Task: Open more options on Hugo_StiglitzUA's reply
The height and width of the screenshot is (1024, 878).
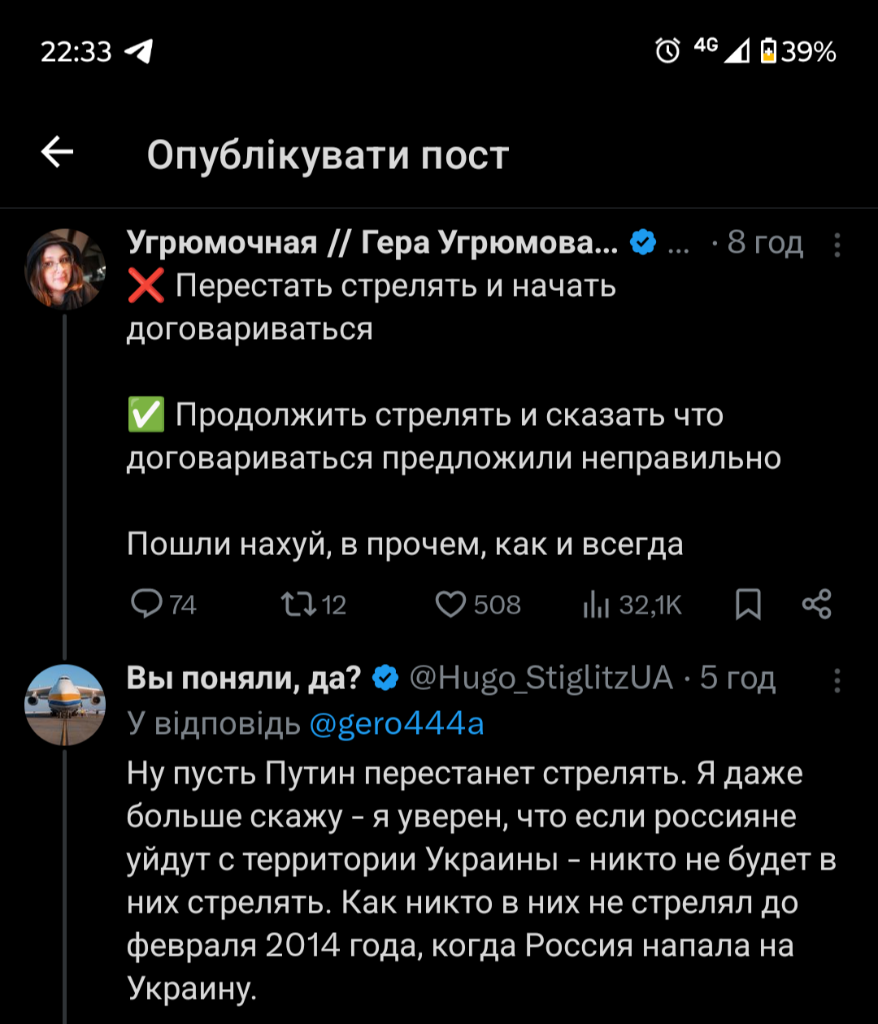Action: pos(838,680)
